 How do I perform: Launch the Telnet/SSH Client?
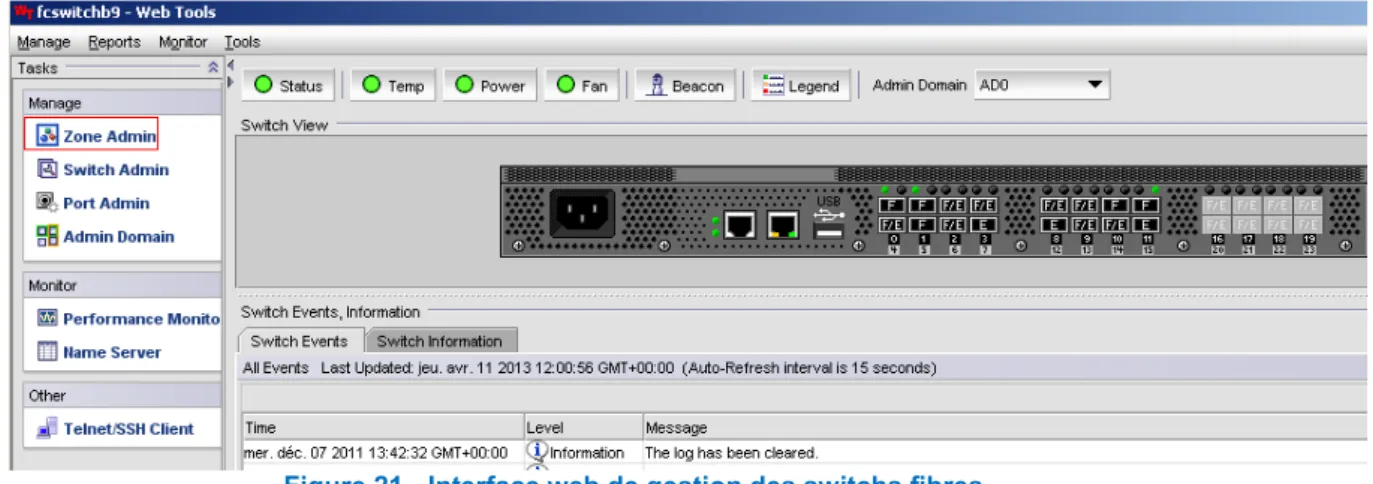tap(115, 429)
